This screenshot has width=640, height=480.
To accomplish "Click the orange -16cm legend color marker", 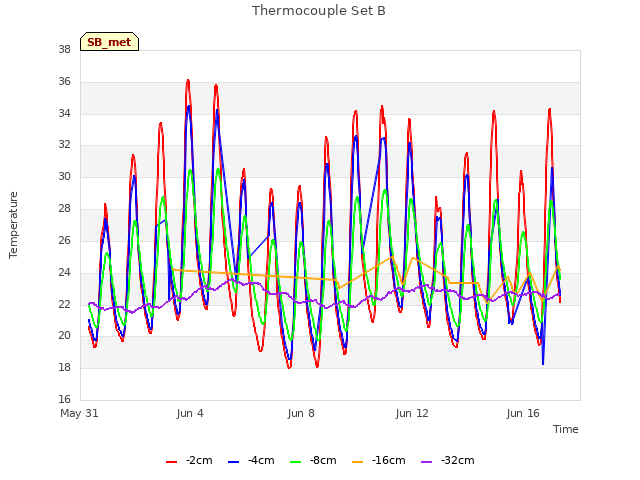I will 358,462.
